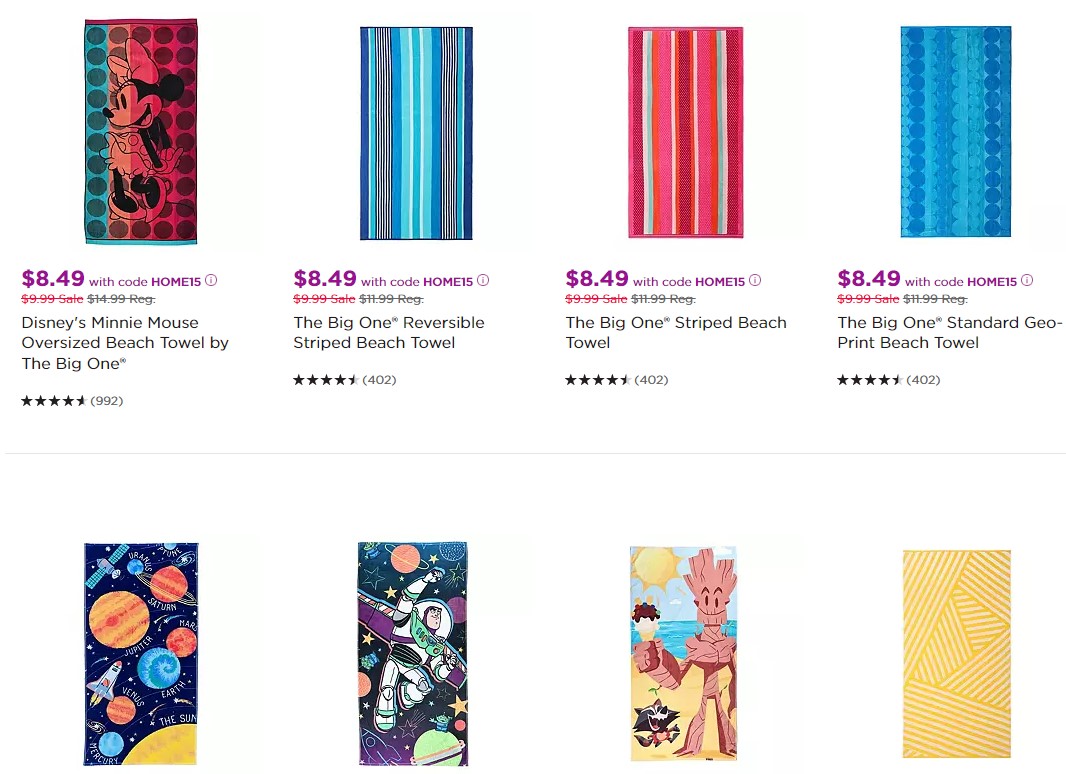This screenshot has width=1066, height=774.
Task: Select the Buzz Lightyear towel image
Action: pyautogui.click(x=413, y=654)
